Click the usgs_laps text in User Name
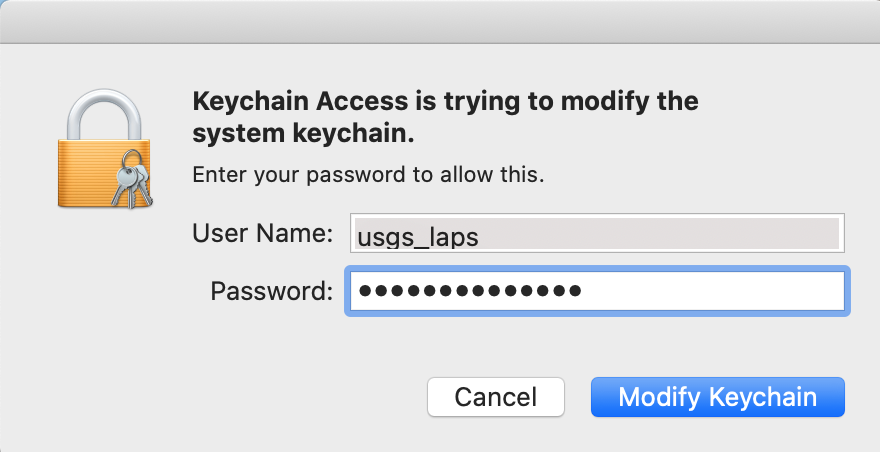 coord(418,238)
